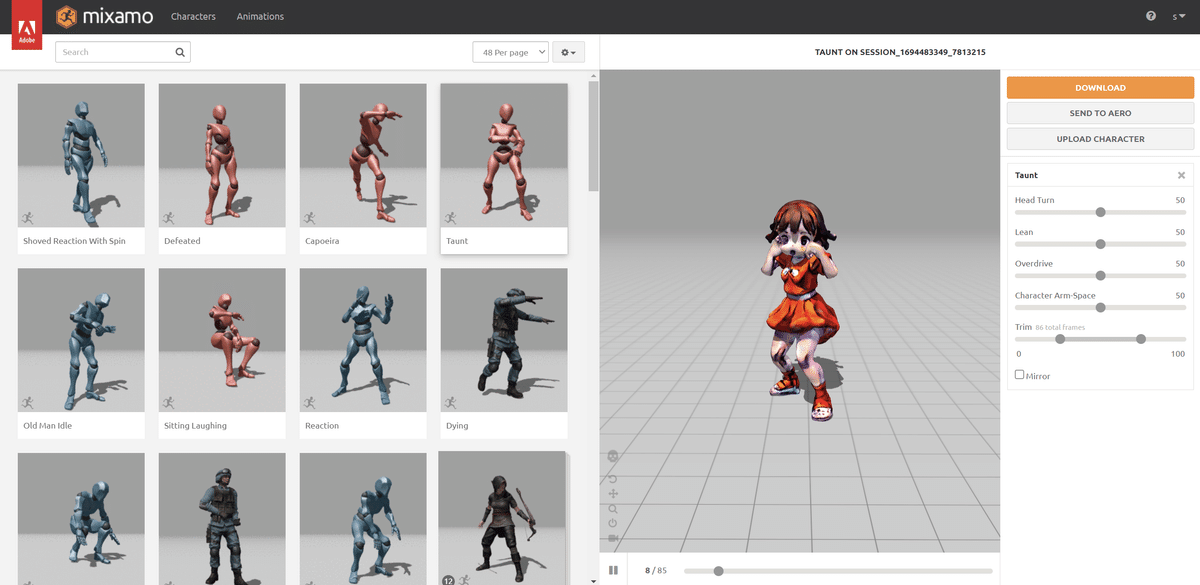Open the Animations tab

[260, 16]
